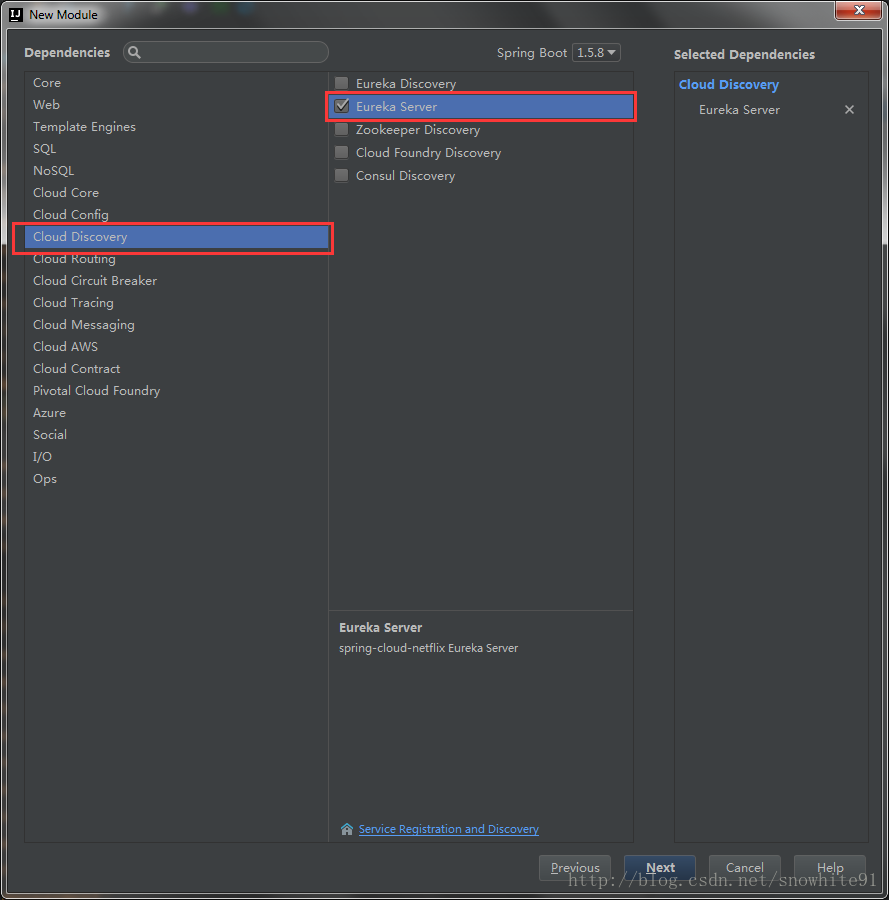Image resolution: width=889 pixels, height=900 pixels.
Task: Select the Web category
Action: pyautogui.click(x=176, y=104)
